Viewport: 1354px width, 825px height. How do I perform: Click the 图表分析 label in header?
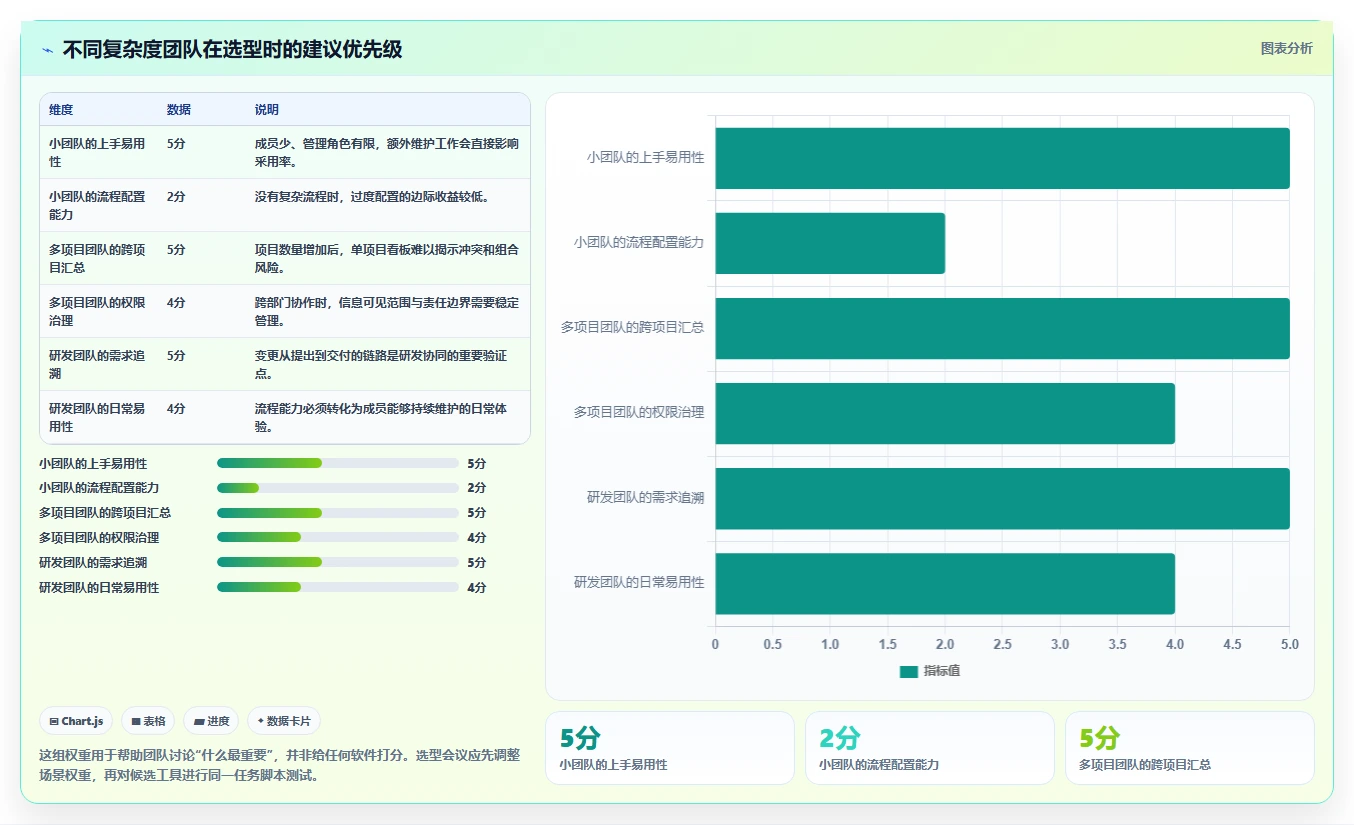pos(1286,48)
